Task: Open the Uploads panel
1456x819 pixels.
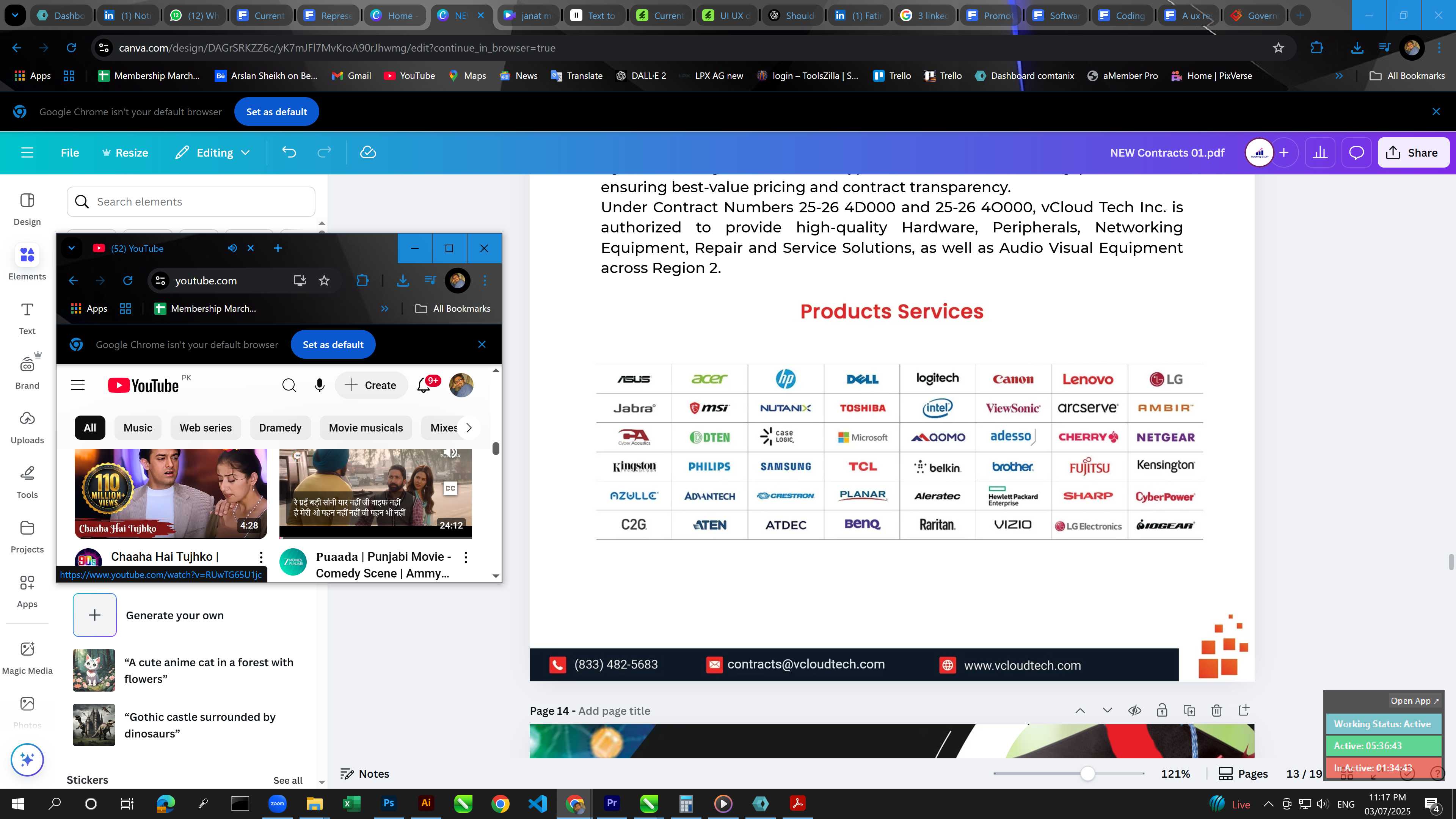Action: click(x=27, y=427)
